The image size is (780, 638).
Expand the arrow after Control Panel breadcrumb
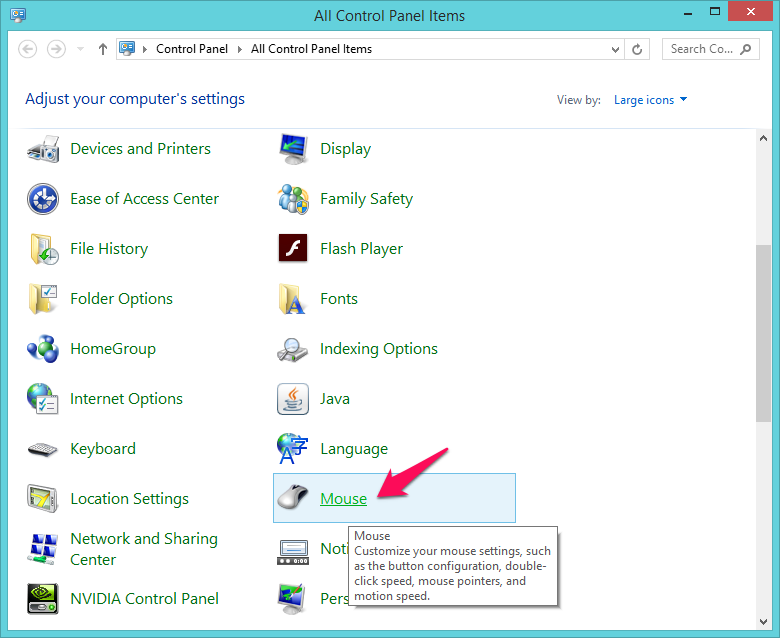tap(240, 49)
